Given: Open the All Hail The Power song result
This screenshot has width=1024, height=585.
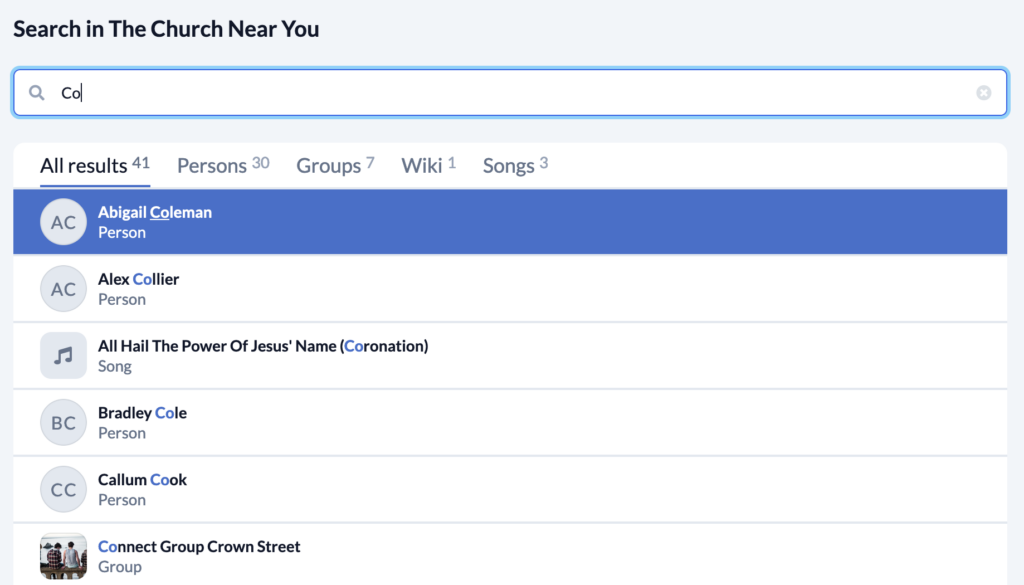Looking at the screenshot, I should pyautogui.click(x=510, y=356).
